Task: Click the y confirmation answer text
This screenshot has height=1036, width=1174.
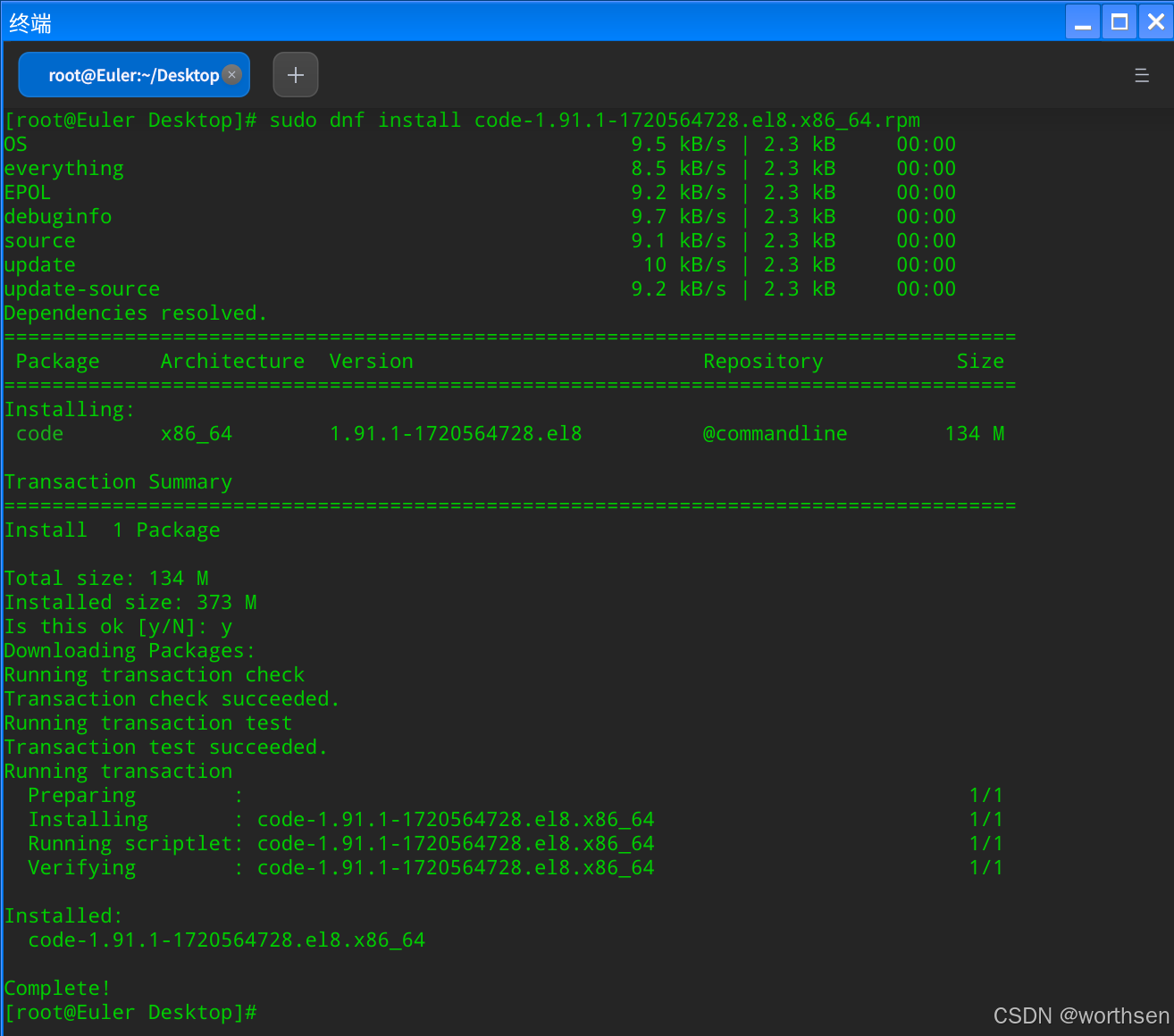Action: click(227, 626)
